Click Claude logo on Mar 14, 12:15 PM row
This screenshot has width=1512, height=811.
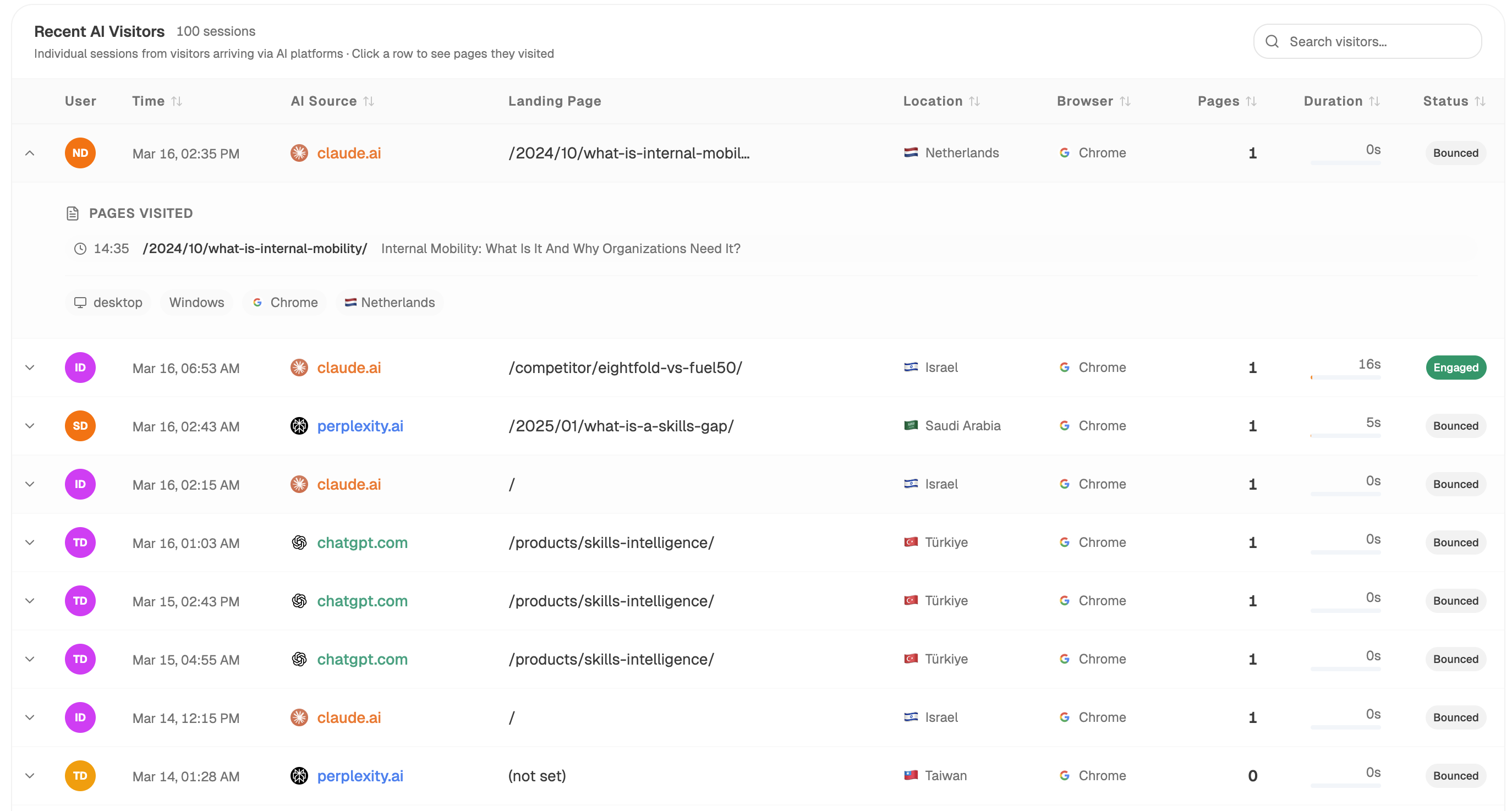tap(299, 717)
